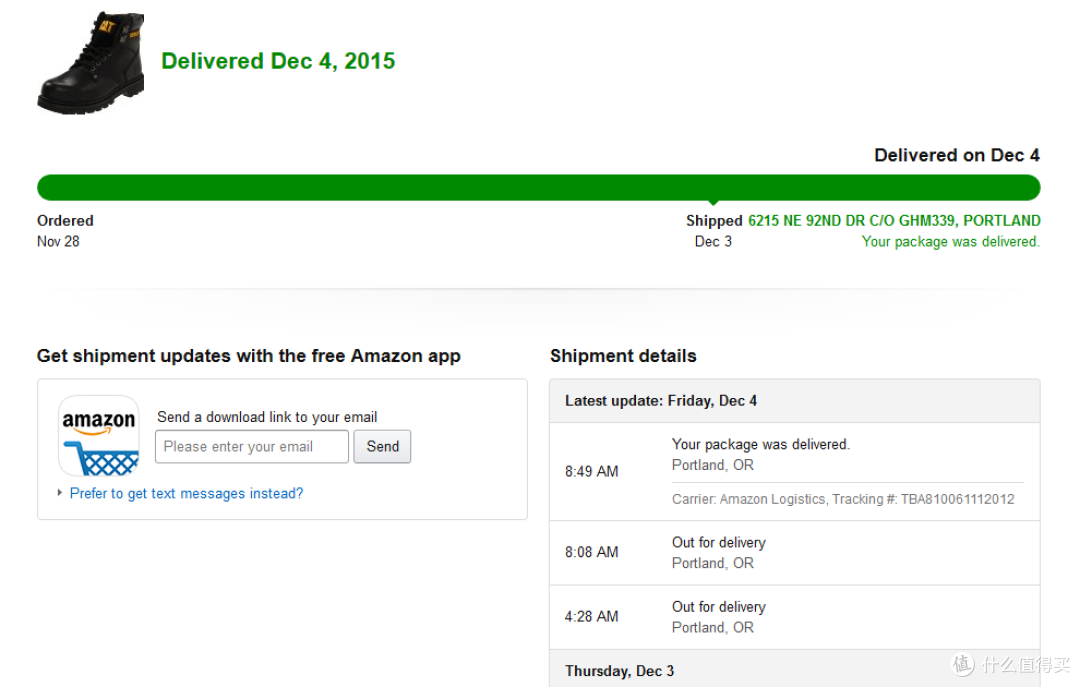Screen dimensions: 1080x687
Task: Select the 'Delivered Dec 4, 2015' heading
Action: [278, 61]
